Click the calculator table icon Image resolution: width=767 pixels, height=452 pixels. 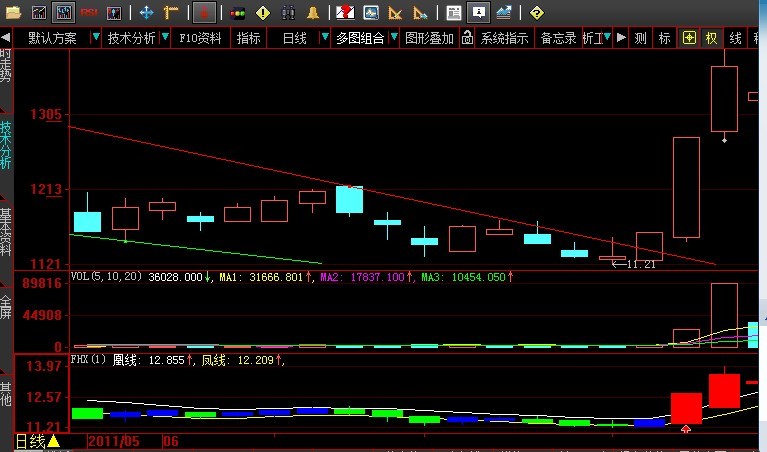pos(453,13)
